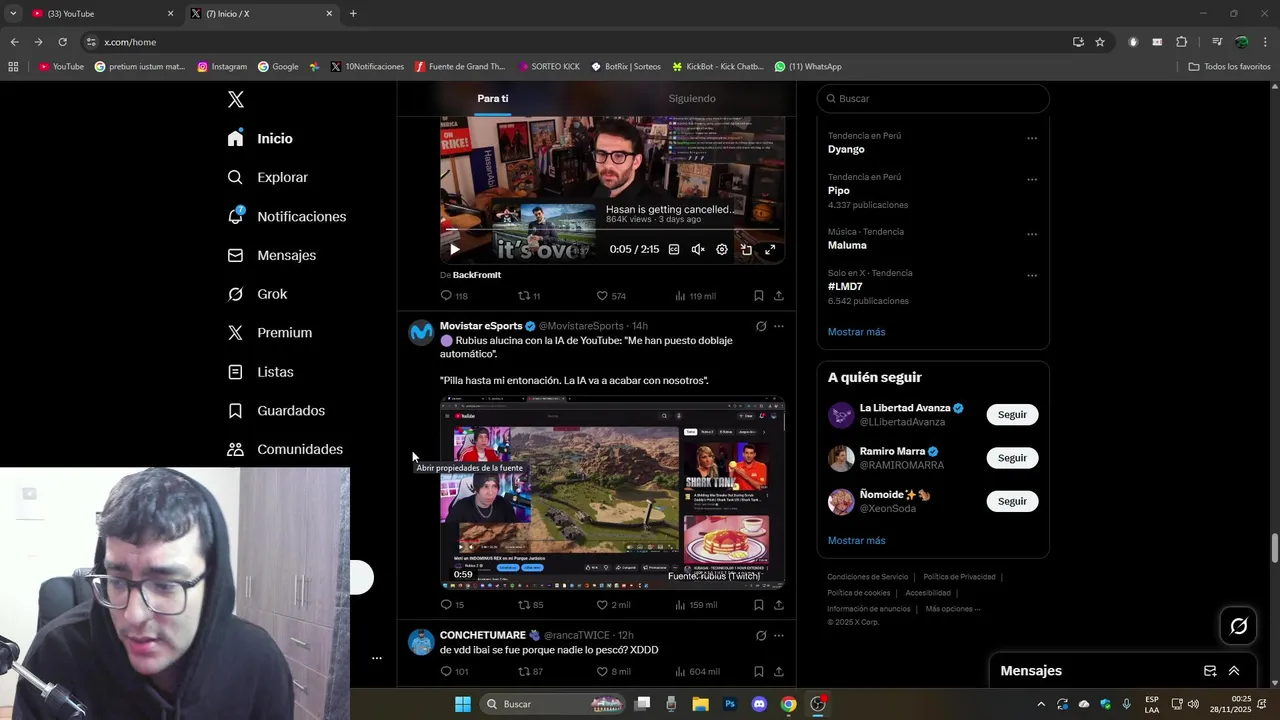Click Mostrar más under trends

pyautogui.click(x=856, y=332)
